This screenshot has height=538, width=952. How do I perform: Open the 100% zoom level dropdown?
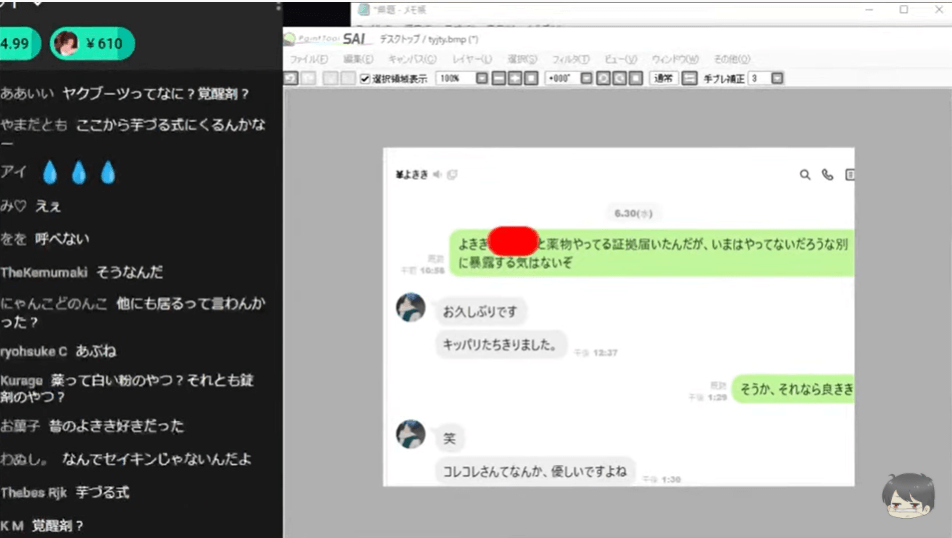coord(481,78)
